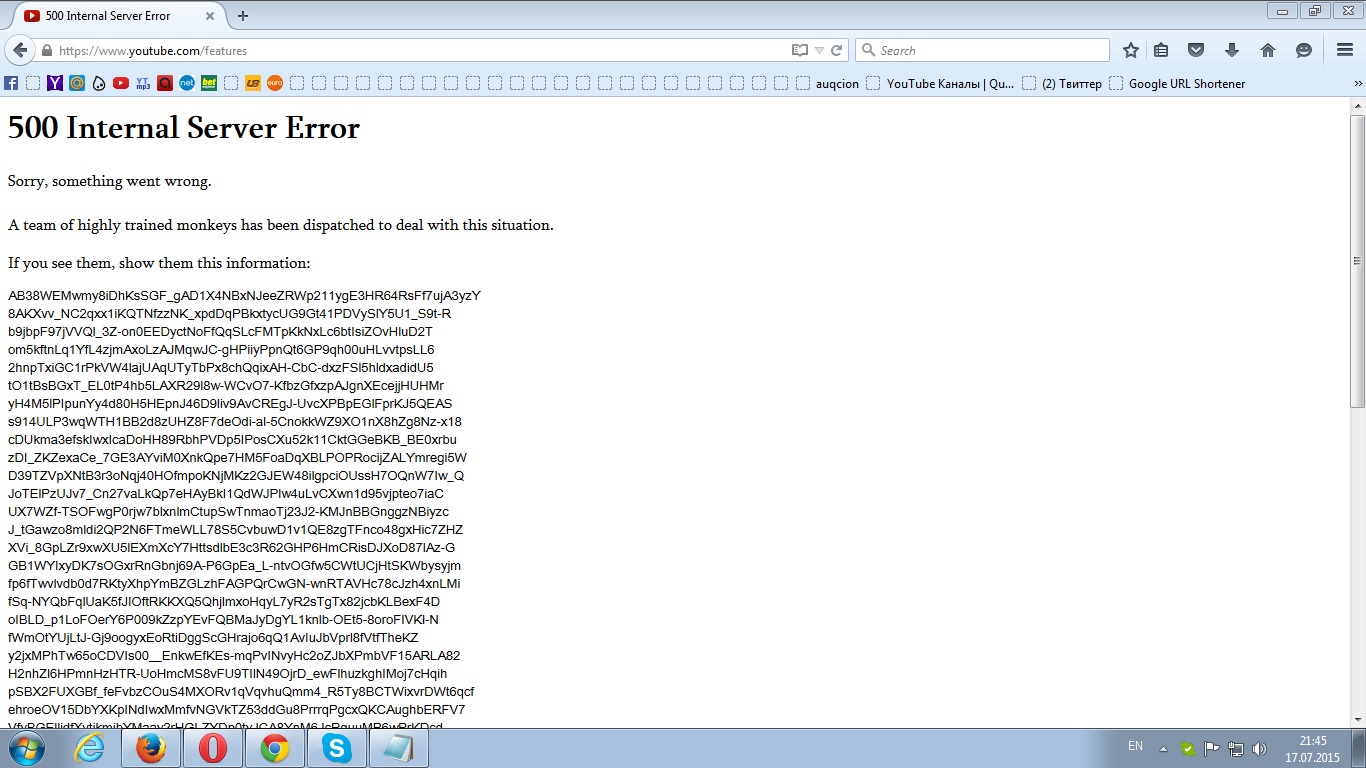Screen dimensions: 1366x768
Task: Click 'If you see them, show them this information:'
Action: click(x=159, y=263)
